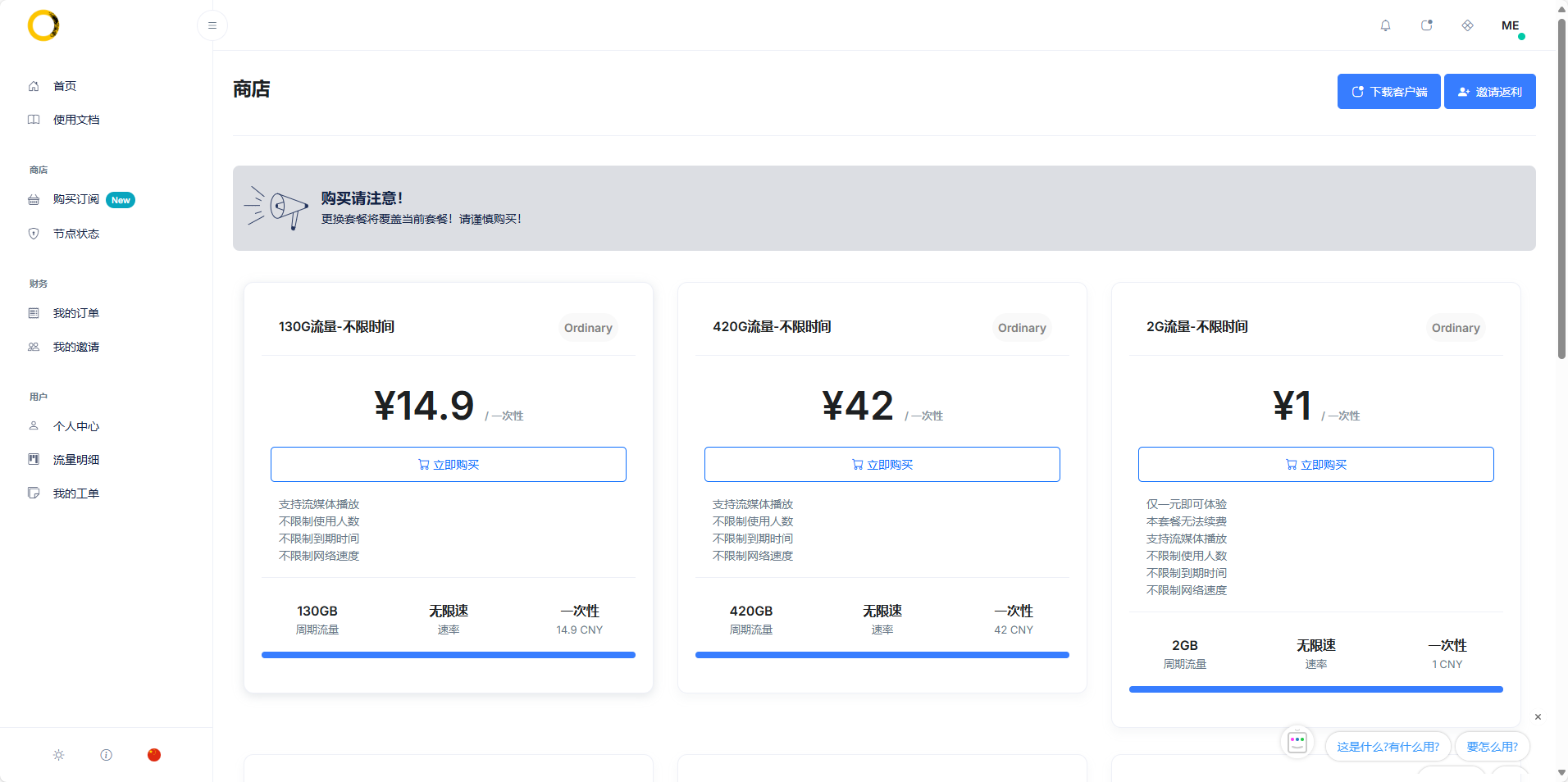Click the diamond grid icon in header

click(x=1467, y=25)
